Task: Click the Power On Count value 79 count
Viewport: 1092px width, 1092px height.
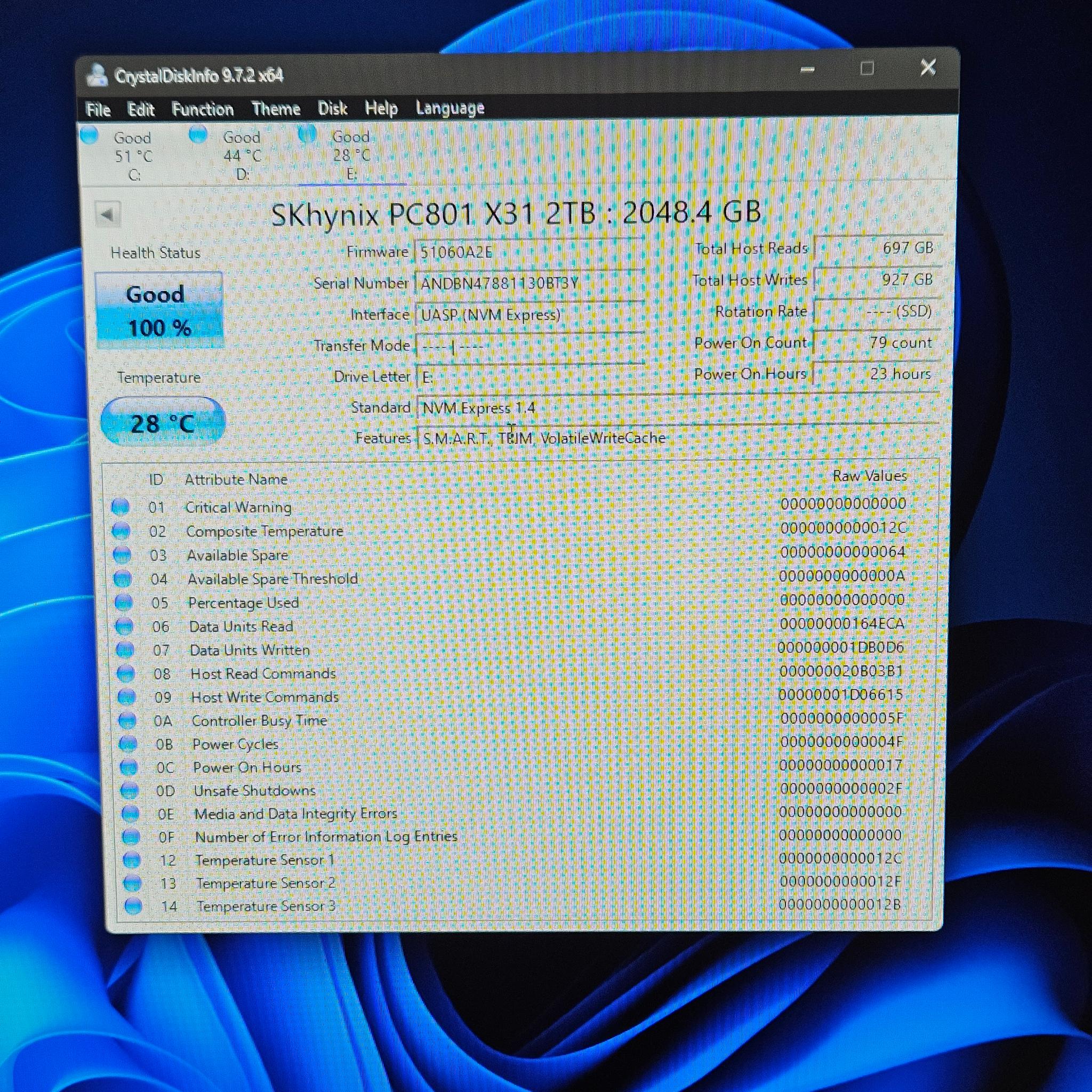Action: 877,342
